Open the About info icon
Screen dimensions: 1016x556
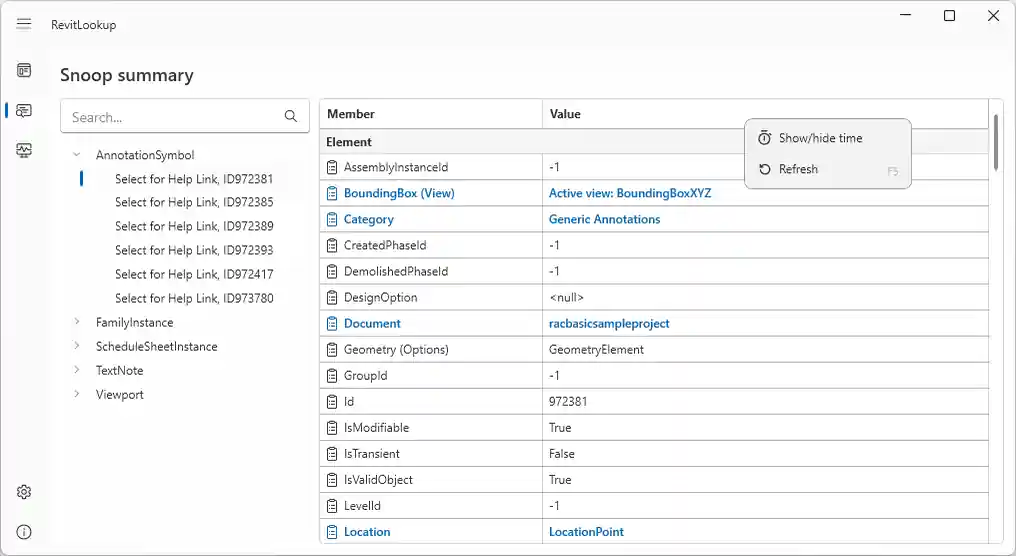[x=24, y=532]
